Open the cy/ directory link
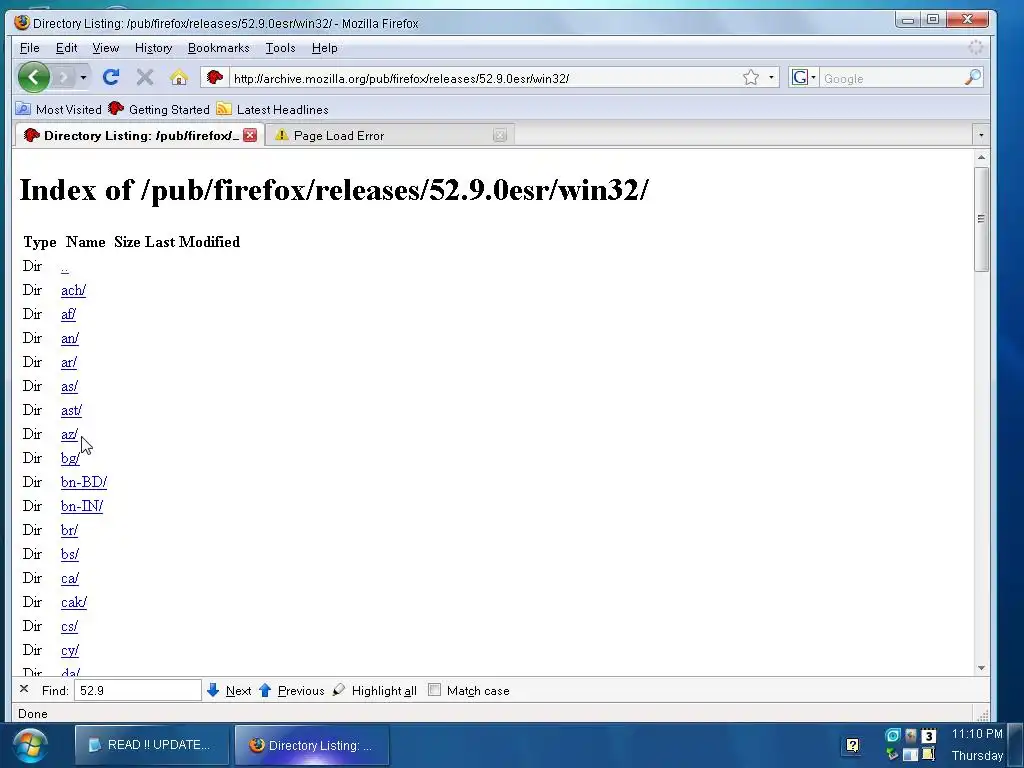Screen dimensions: 1024x768 point(70,650)
